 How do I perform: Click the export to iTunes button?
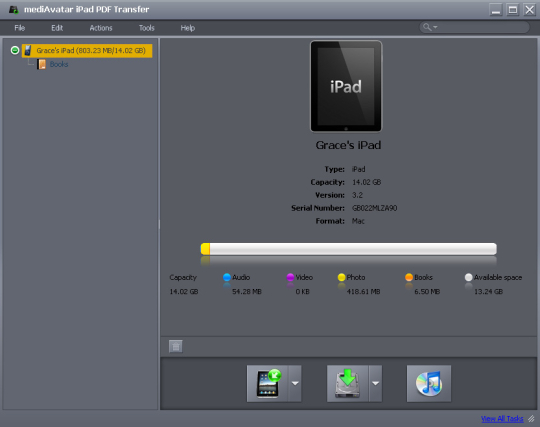point(429,383)
